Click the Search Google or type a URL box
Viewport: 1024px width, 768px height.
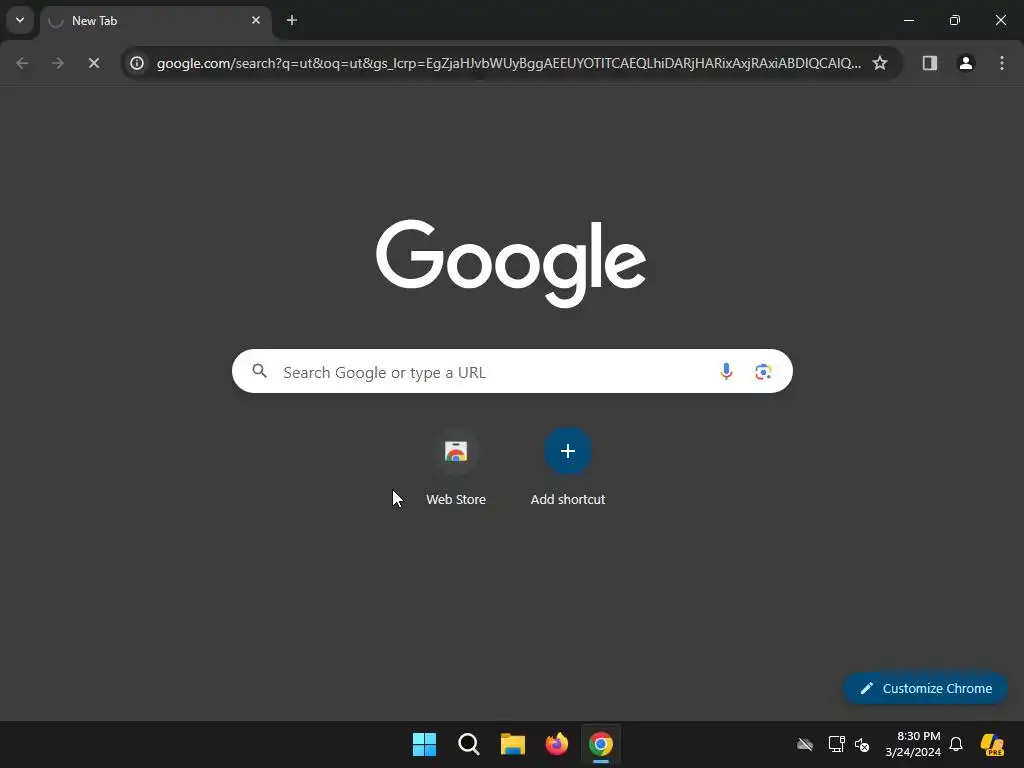[512, 372]
